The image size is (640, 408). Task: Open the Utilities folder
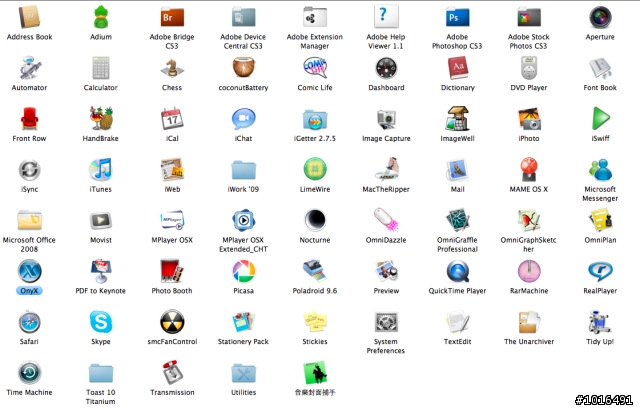pos(243,373)
